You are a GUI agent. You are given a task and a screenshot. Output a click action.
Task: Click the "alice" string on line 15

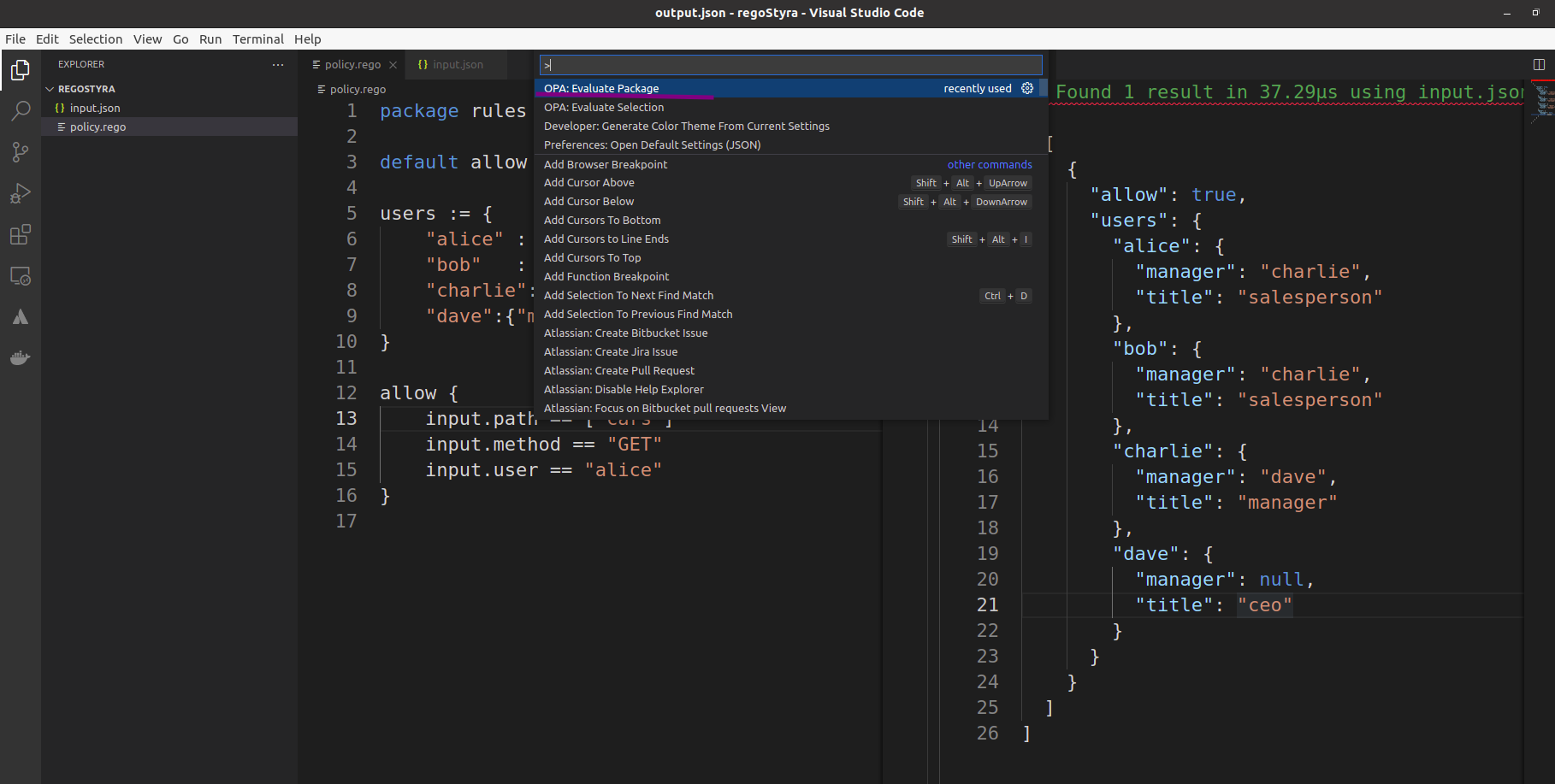coord(623,470)
